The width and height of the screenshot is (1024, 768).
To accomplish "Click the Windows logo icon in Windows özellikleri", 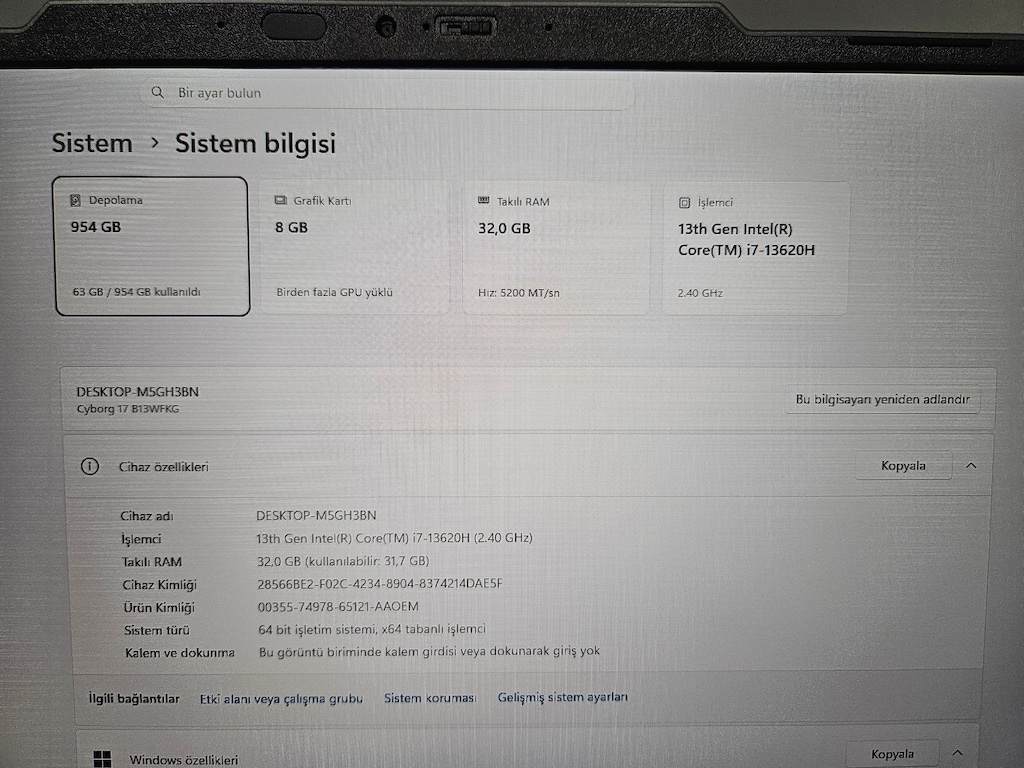I will coord(102,759).
